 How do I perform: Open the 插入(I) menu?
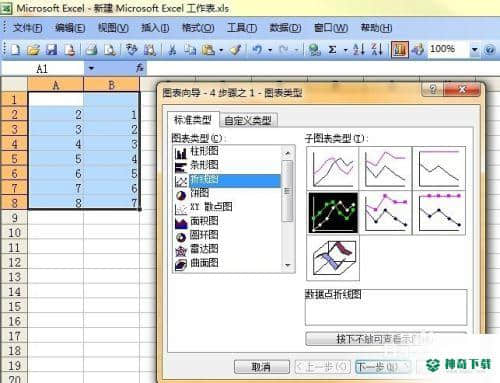point(155,28)
